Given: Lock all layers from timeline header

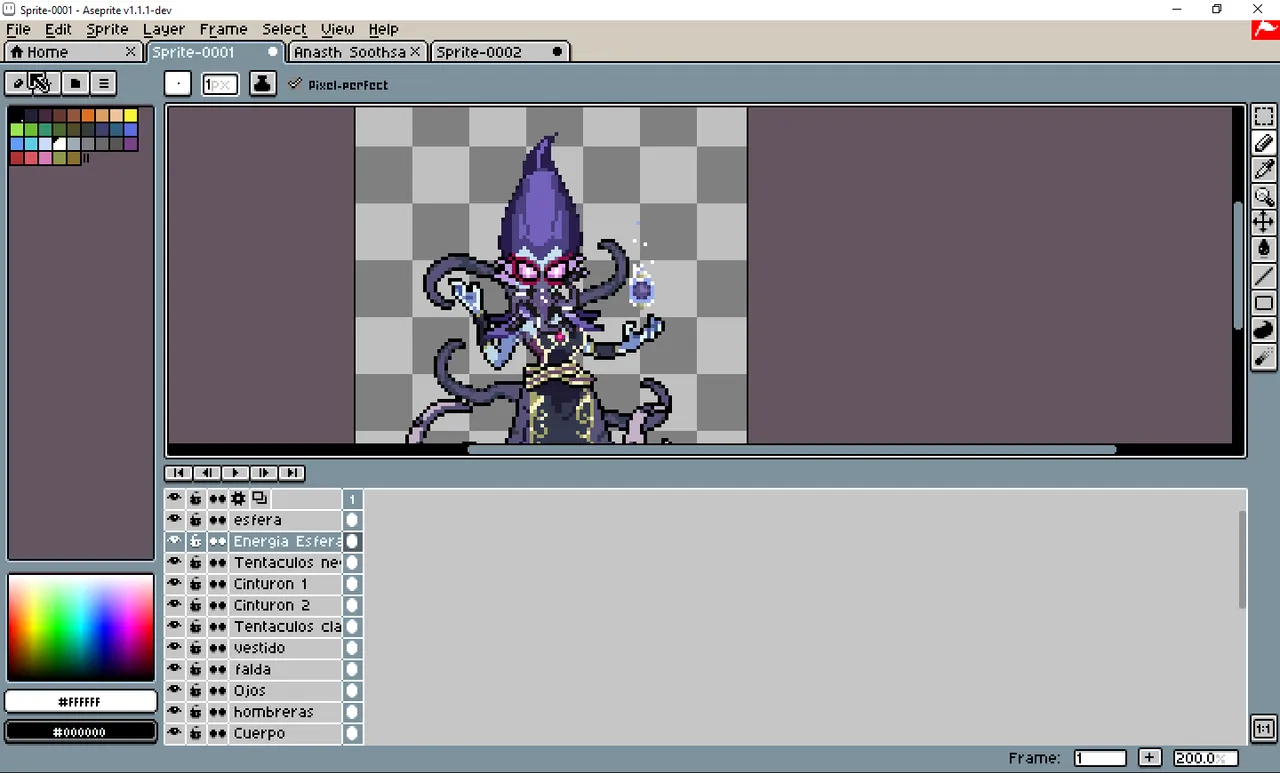Looking at the screenshot, I should tap(196, 498).
